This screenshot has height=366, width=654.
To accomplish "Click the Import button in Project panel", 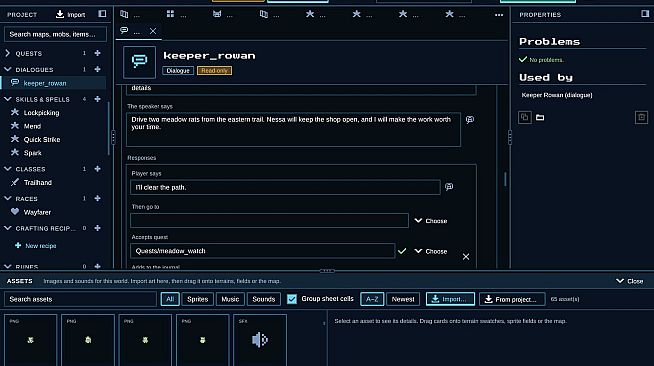I will 70,15.
